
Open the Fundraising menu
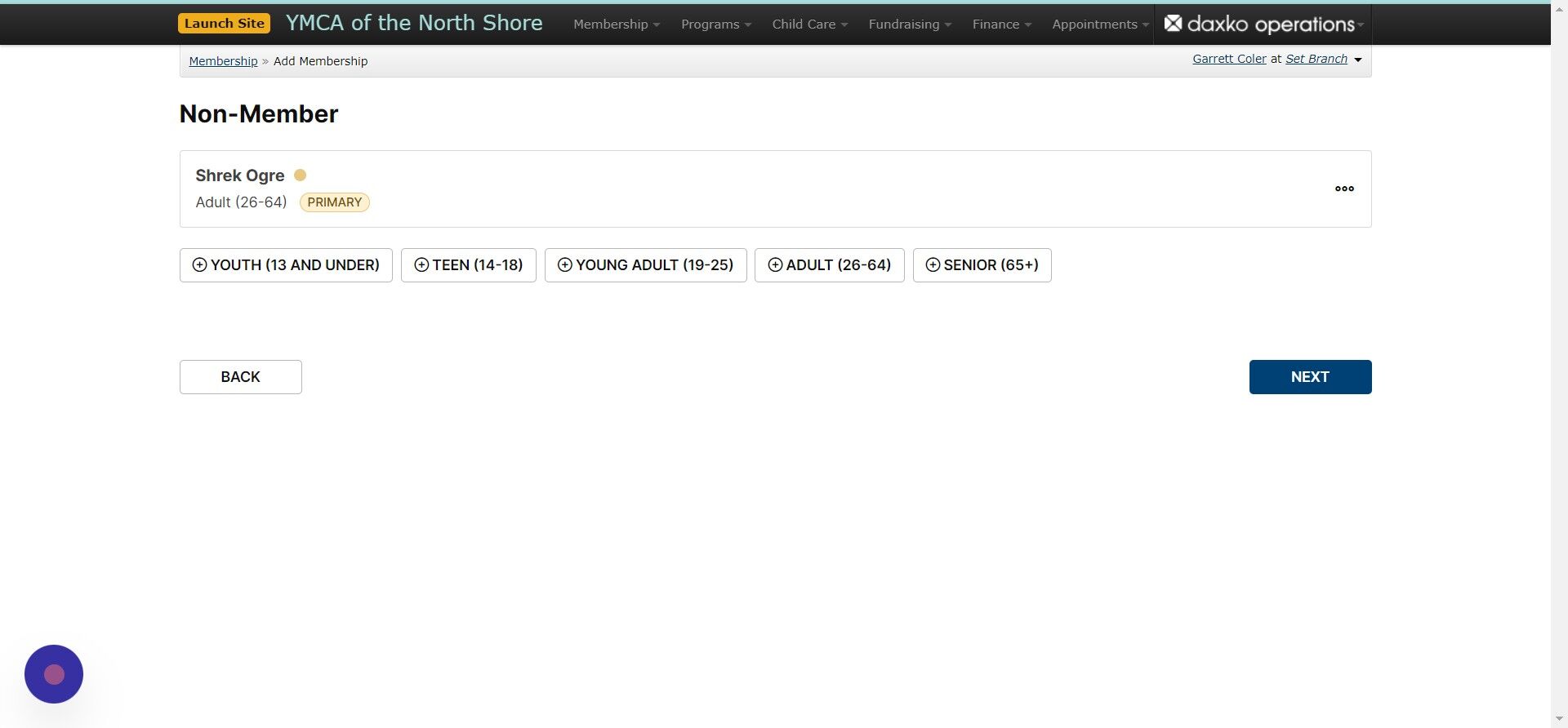(x=910, y=24)
